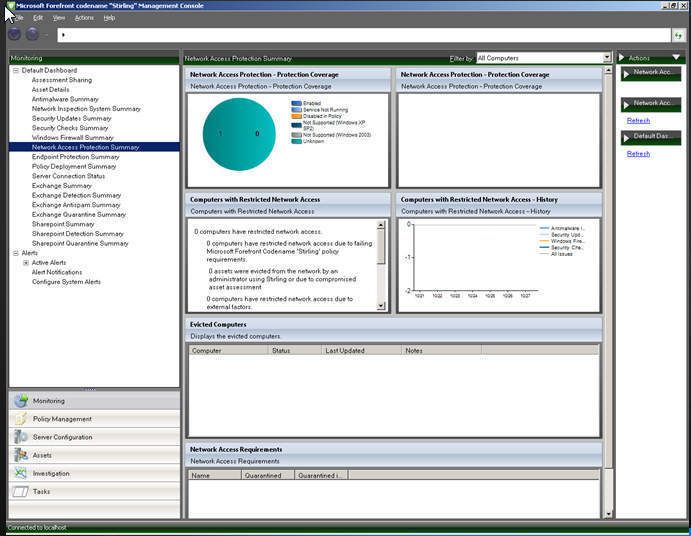691x536 pixels.
Task: Select Sharepoint Summary in the tree
Action: [x=63, y=224]
